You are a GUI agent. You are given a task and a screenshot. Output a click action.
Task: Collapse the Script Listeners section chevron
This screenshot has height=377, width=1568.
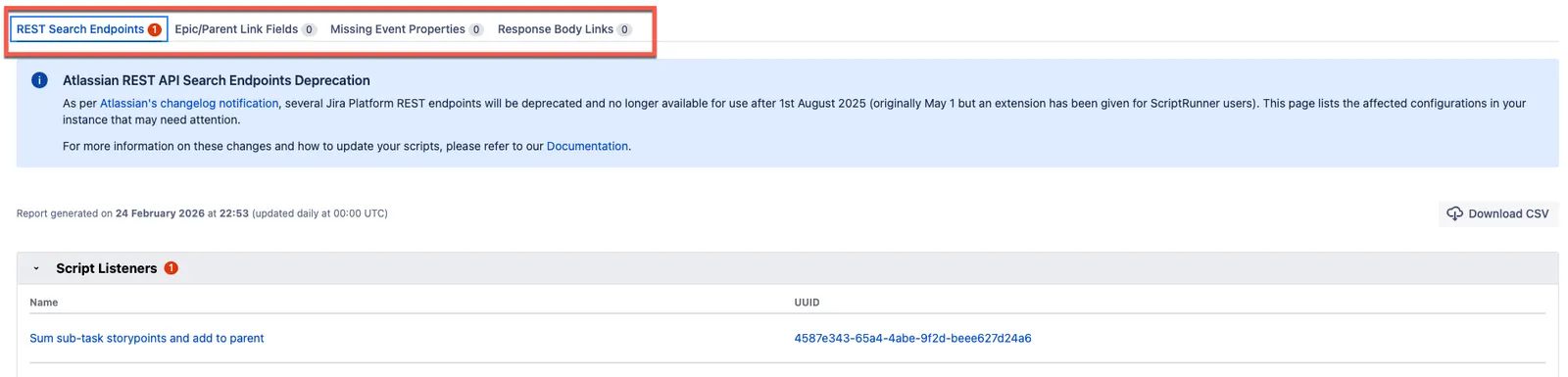[36, 268]
